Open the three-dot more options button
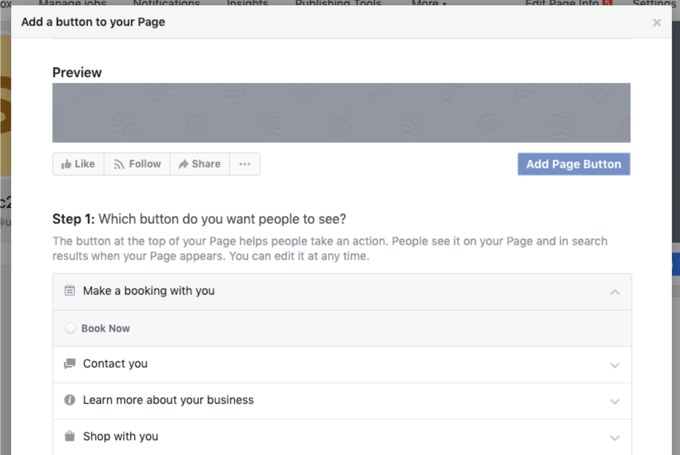The width and height of the screenshot is (680, 455). [x=245, y=164]
